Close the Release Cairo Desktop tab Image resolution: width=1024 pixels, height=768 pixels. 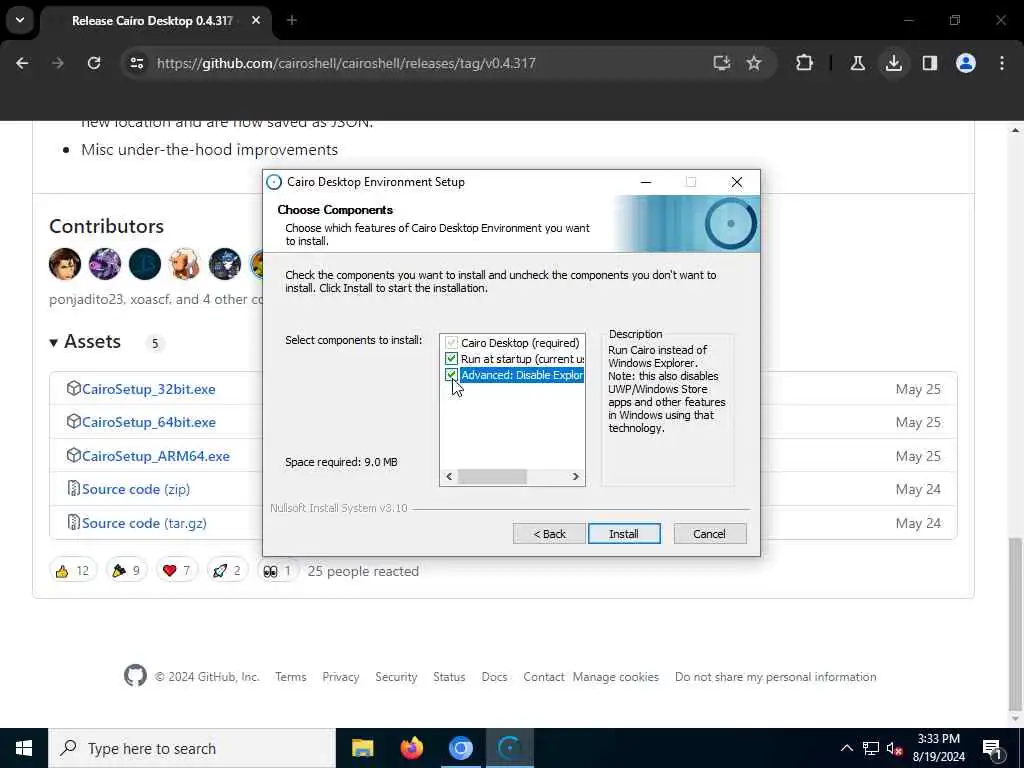(x=256, y=21)
